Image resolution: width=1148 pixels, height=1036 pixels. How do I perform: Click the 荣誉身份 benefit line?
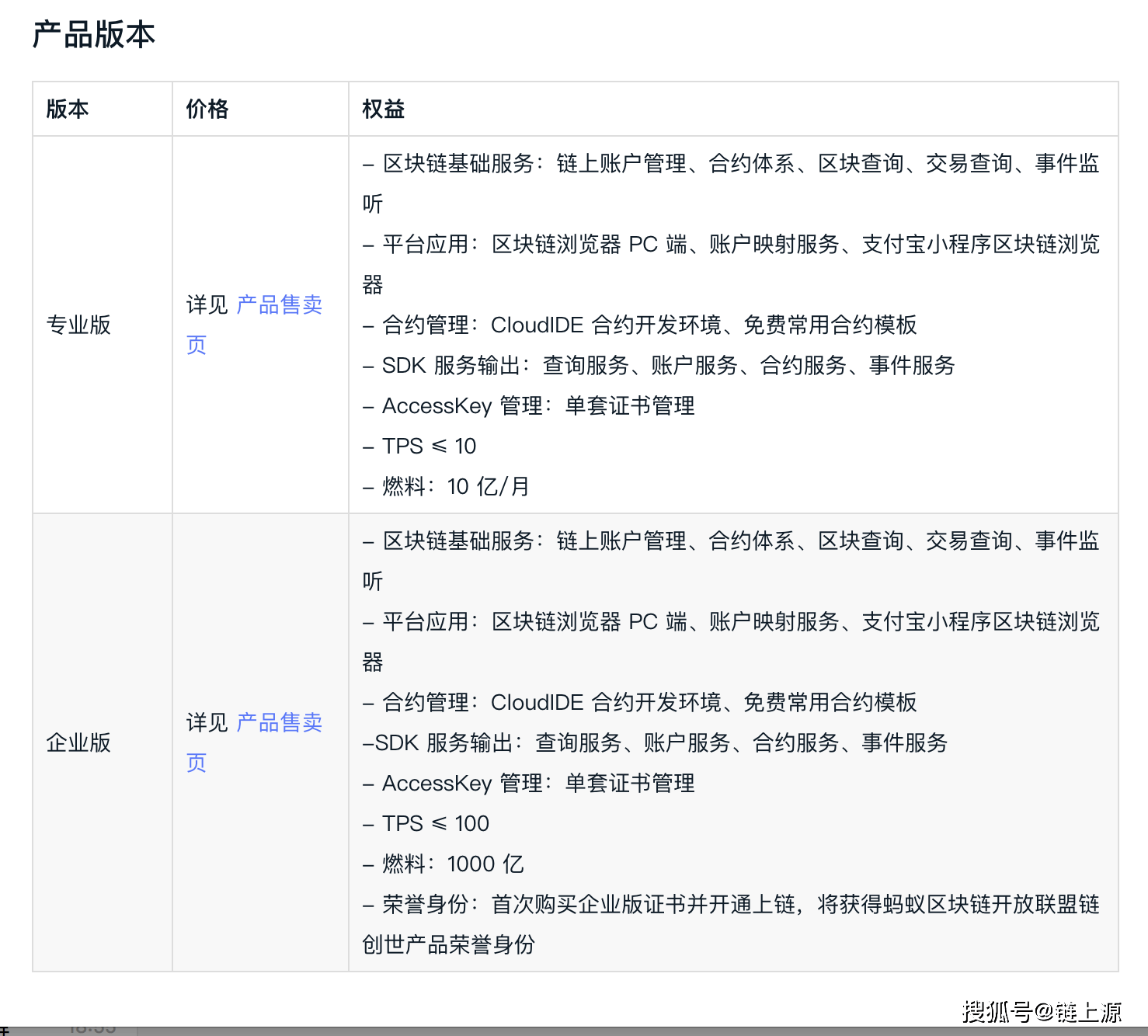tap(730, 905)
